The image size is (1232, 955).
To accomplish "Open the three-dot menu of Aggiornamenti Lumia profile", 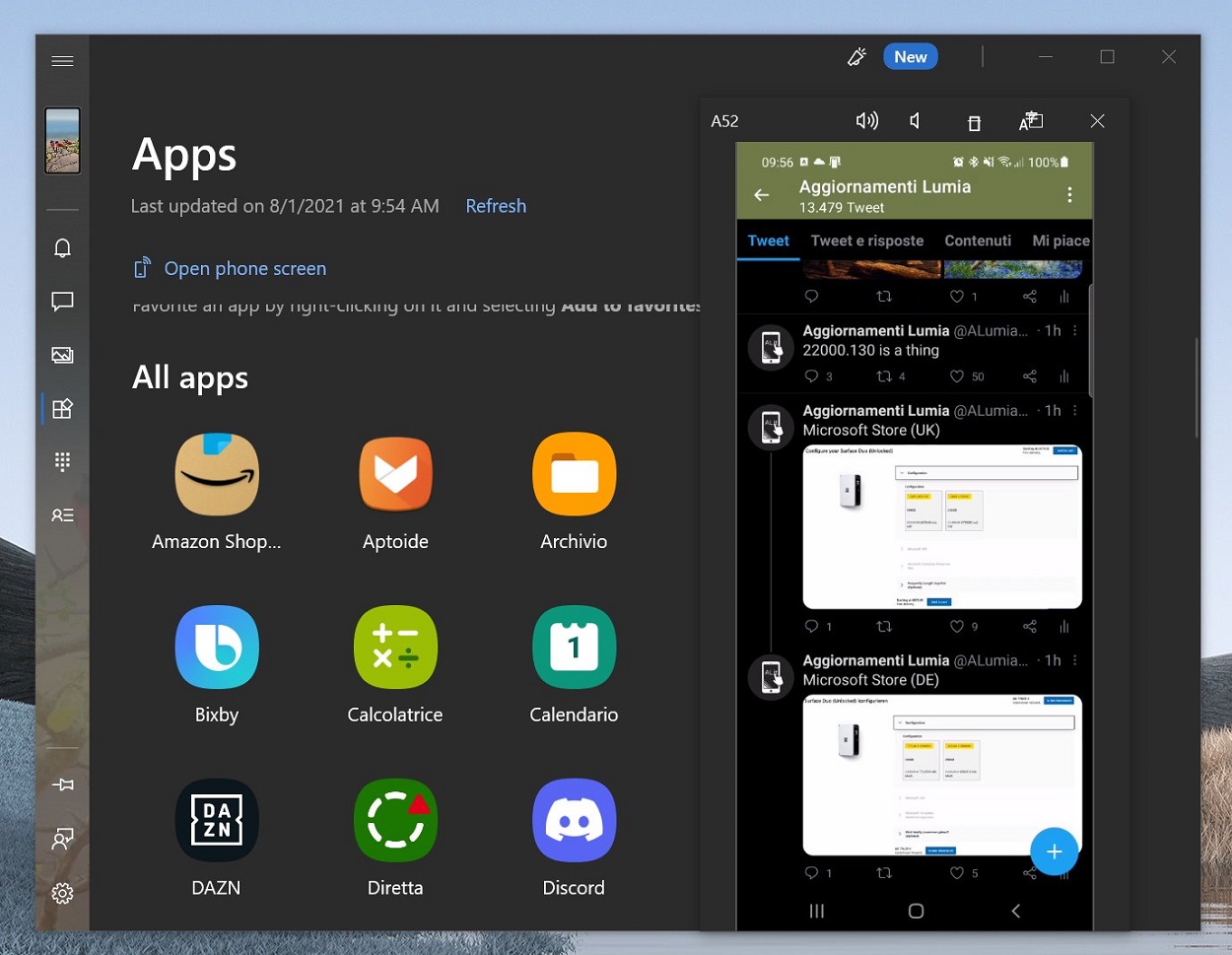I will pyautogui.click(x=1069, y=195).
